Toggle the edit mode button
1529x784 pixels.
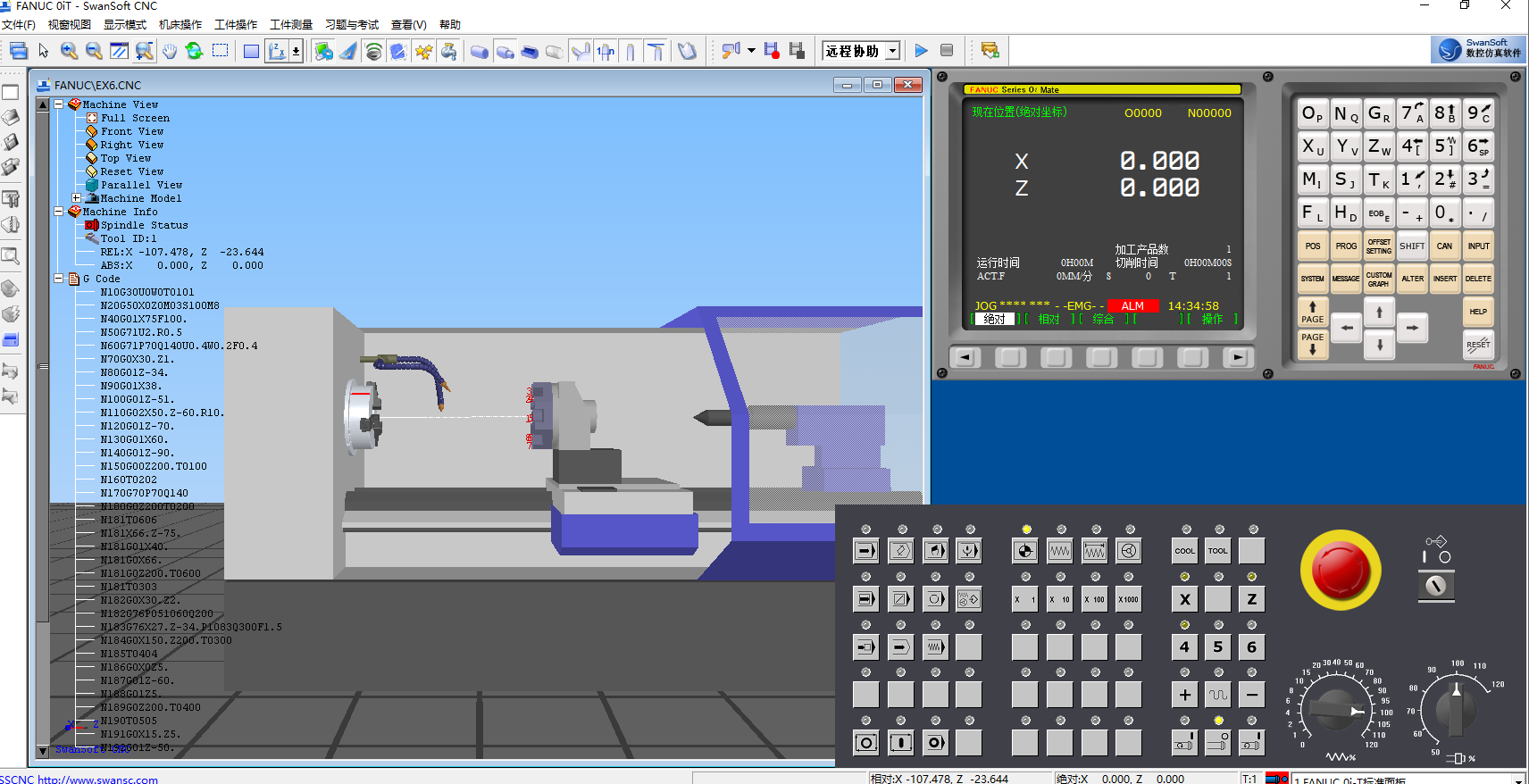point(900,551)
